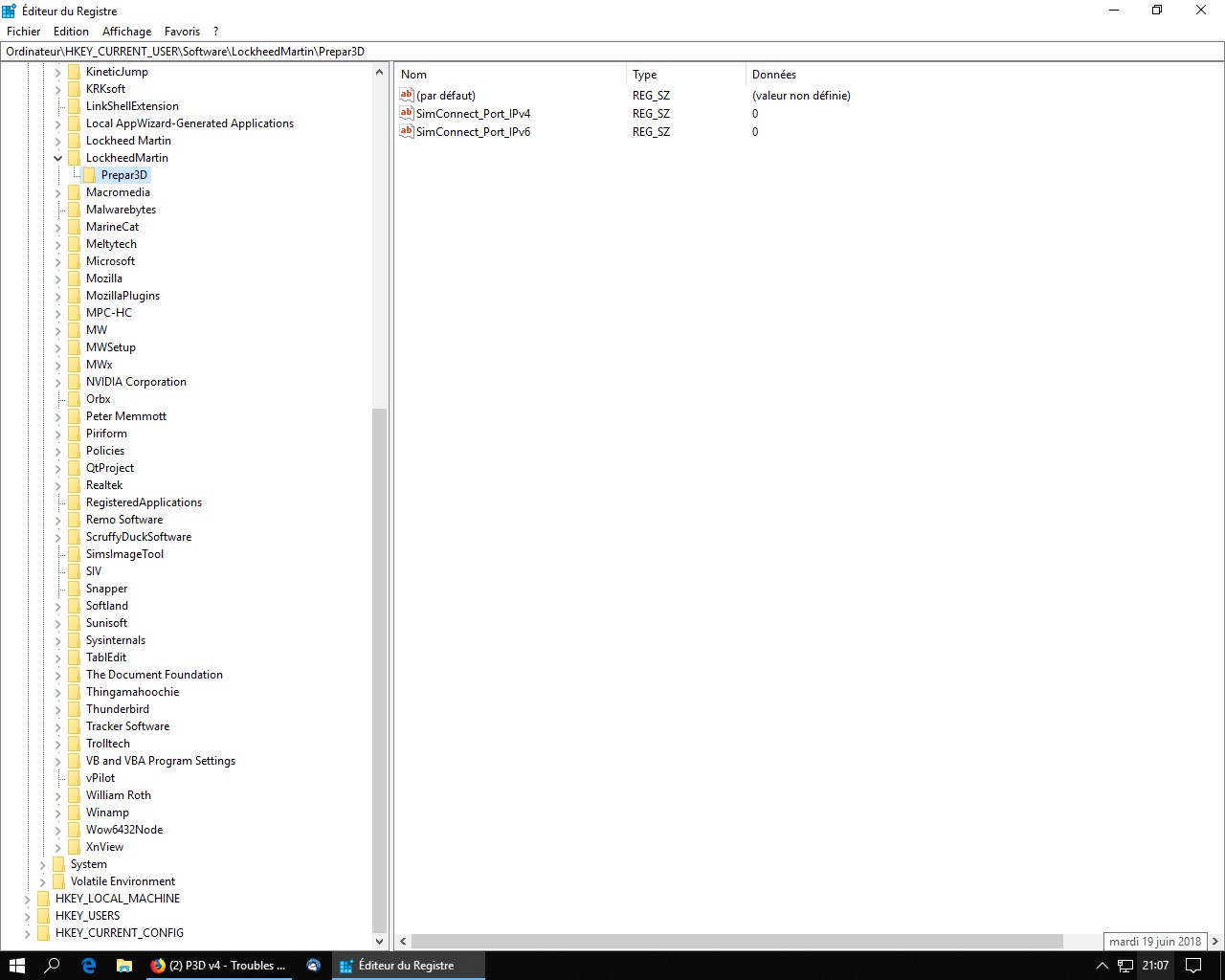The height and width of the screenshot is (980, 1225).
Task: Open File Explorer from taskbar
Action: point(124,966)
